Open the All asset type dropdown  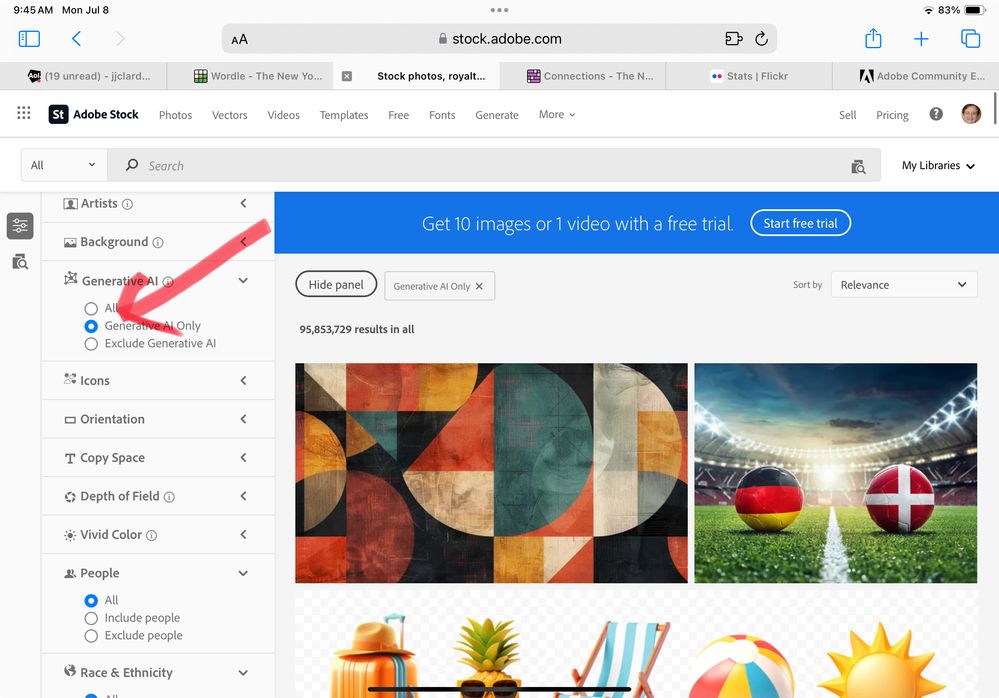(x=64, y=165)
